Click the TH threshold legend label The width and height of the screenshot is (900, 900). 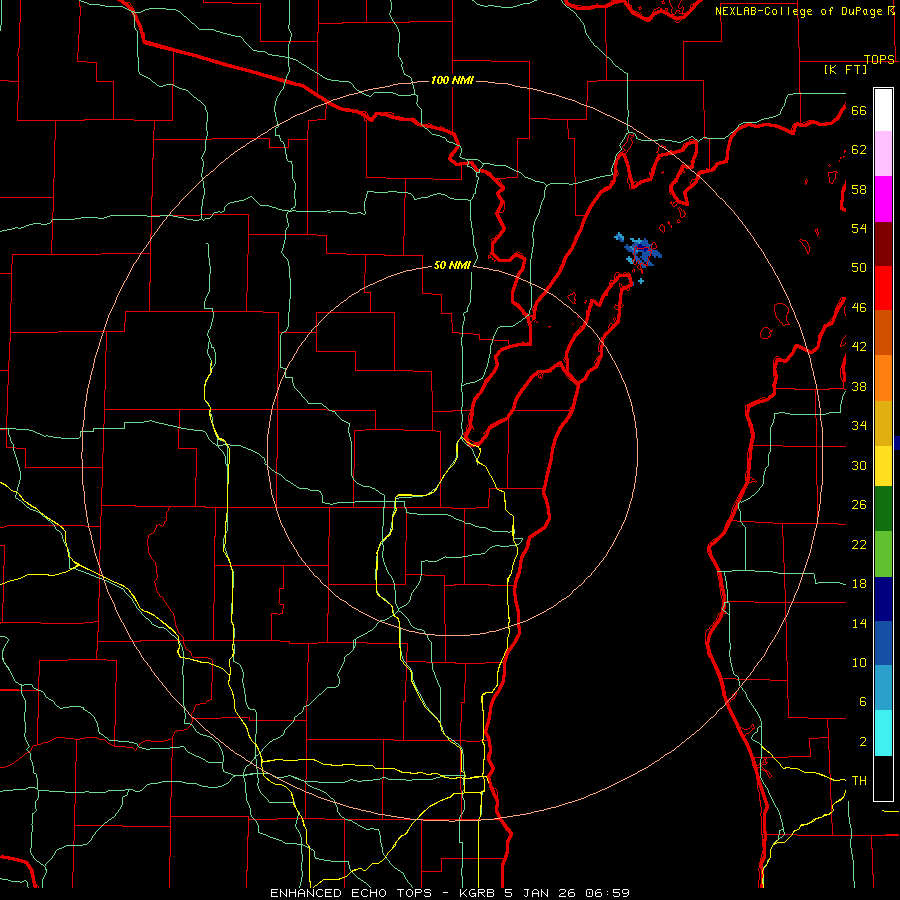click(859, 781)
